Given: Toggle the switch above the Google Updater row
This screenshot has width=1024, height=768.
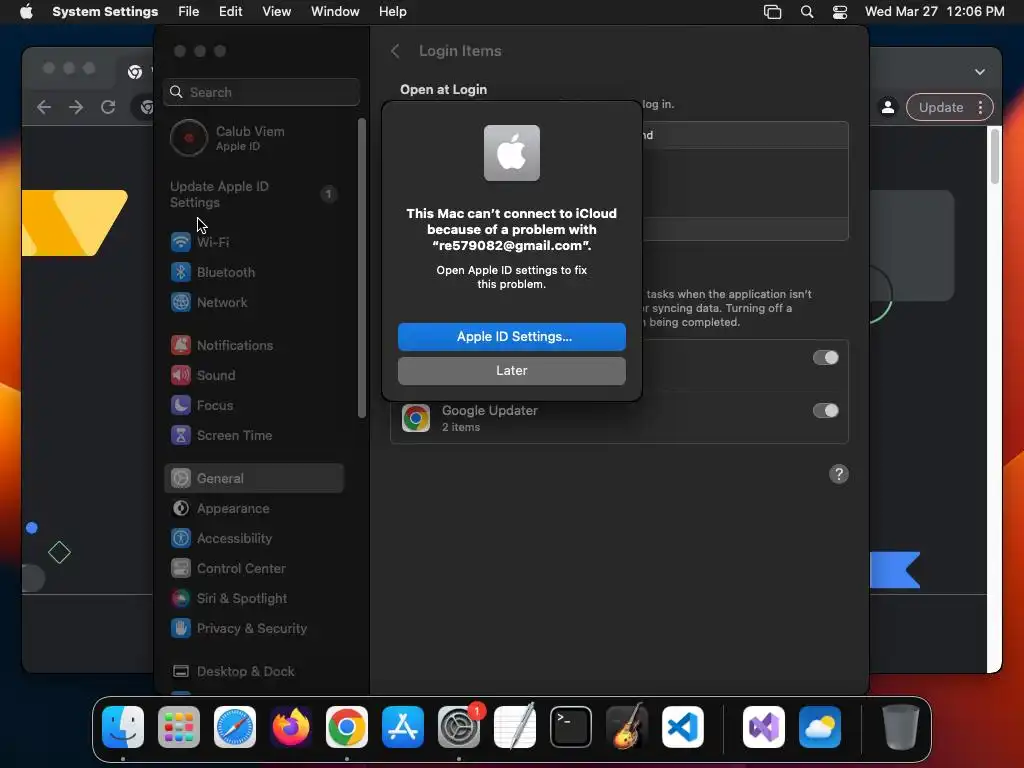Looking at the screenshot, I should [x=825, y=357].
